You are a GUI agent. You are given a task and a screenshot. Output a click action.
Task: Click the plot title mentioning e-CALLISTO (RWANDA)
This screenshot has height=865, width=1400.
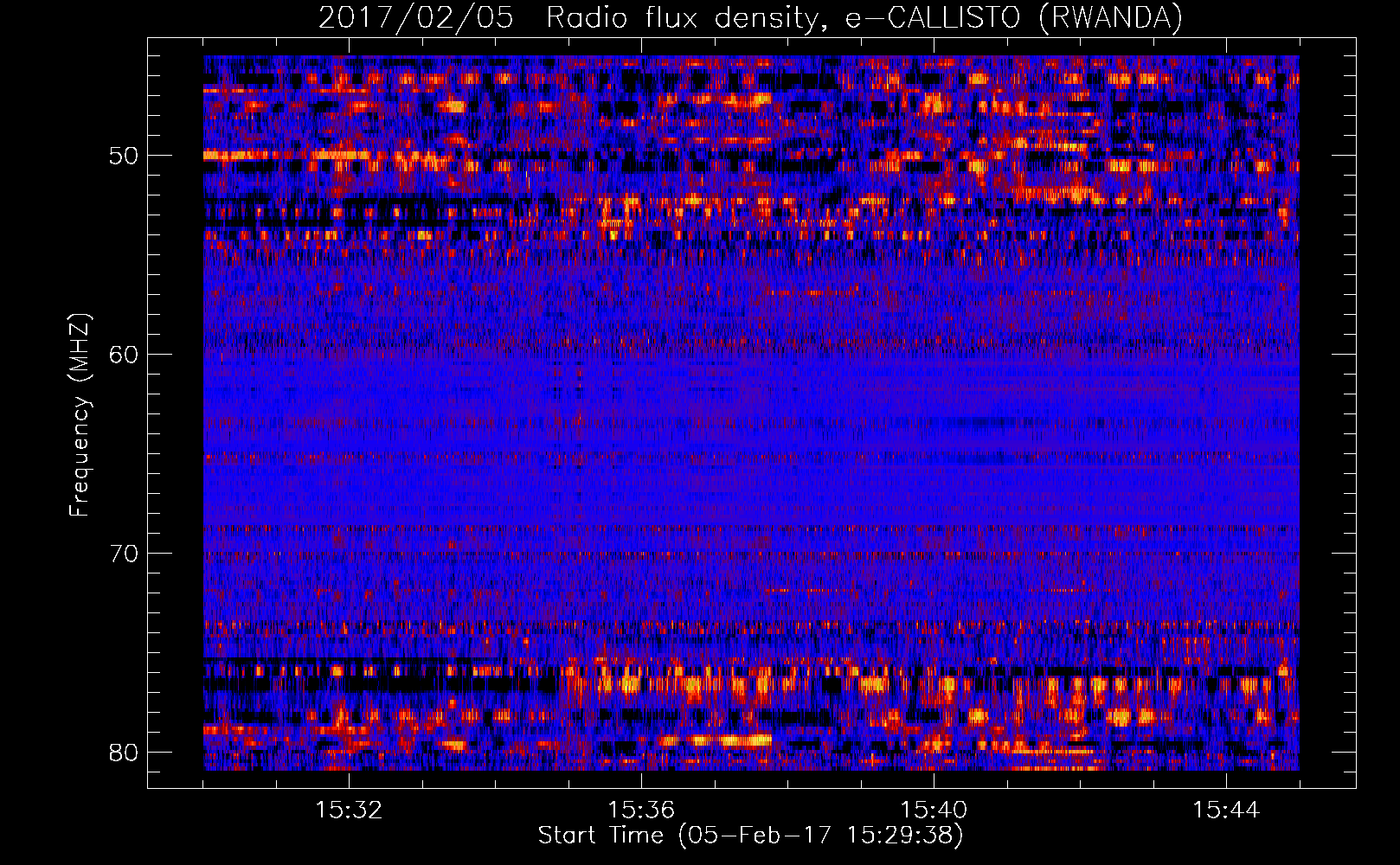point(750,17)
